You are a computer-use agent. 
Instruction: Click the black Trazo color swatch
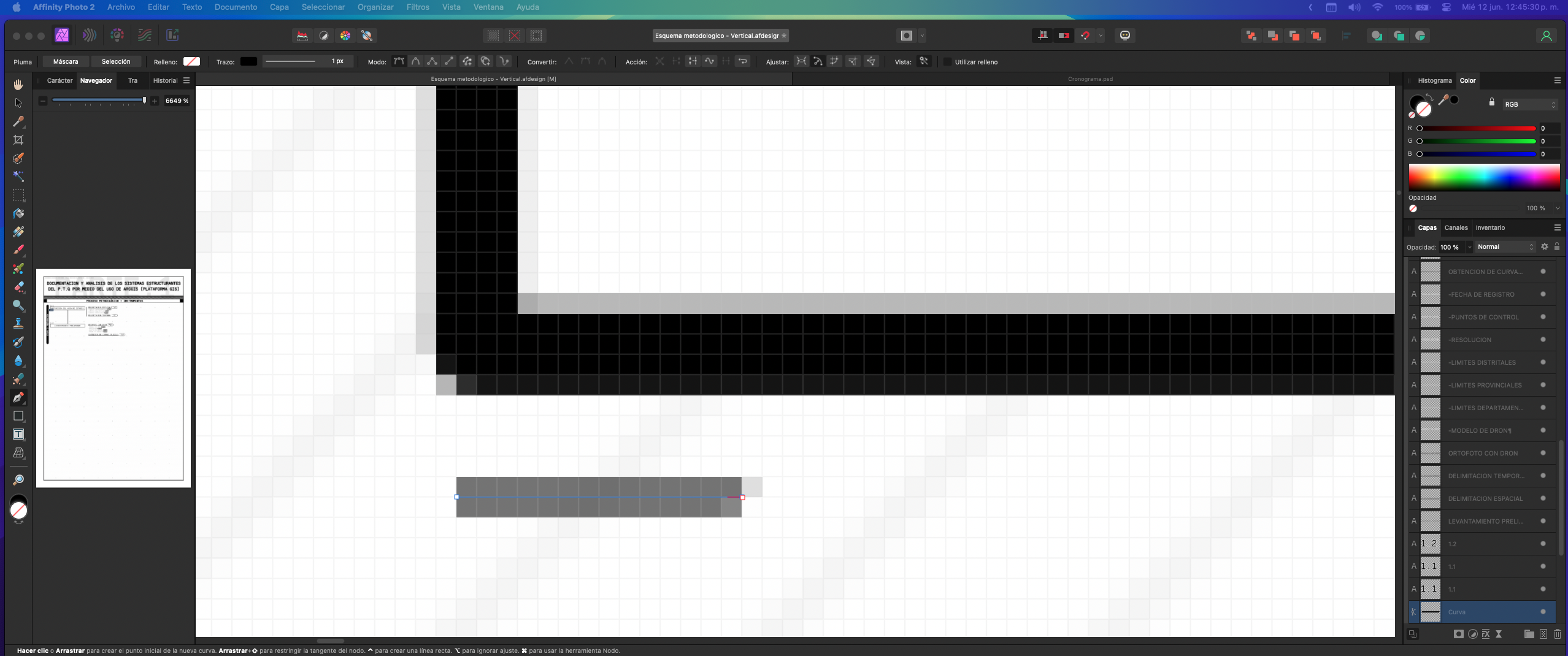[x=248, y=61]
